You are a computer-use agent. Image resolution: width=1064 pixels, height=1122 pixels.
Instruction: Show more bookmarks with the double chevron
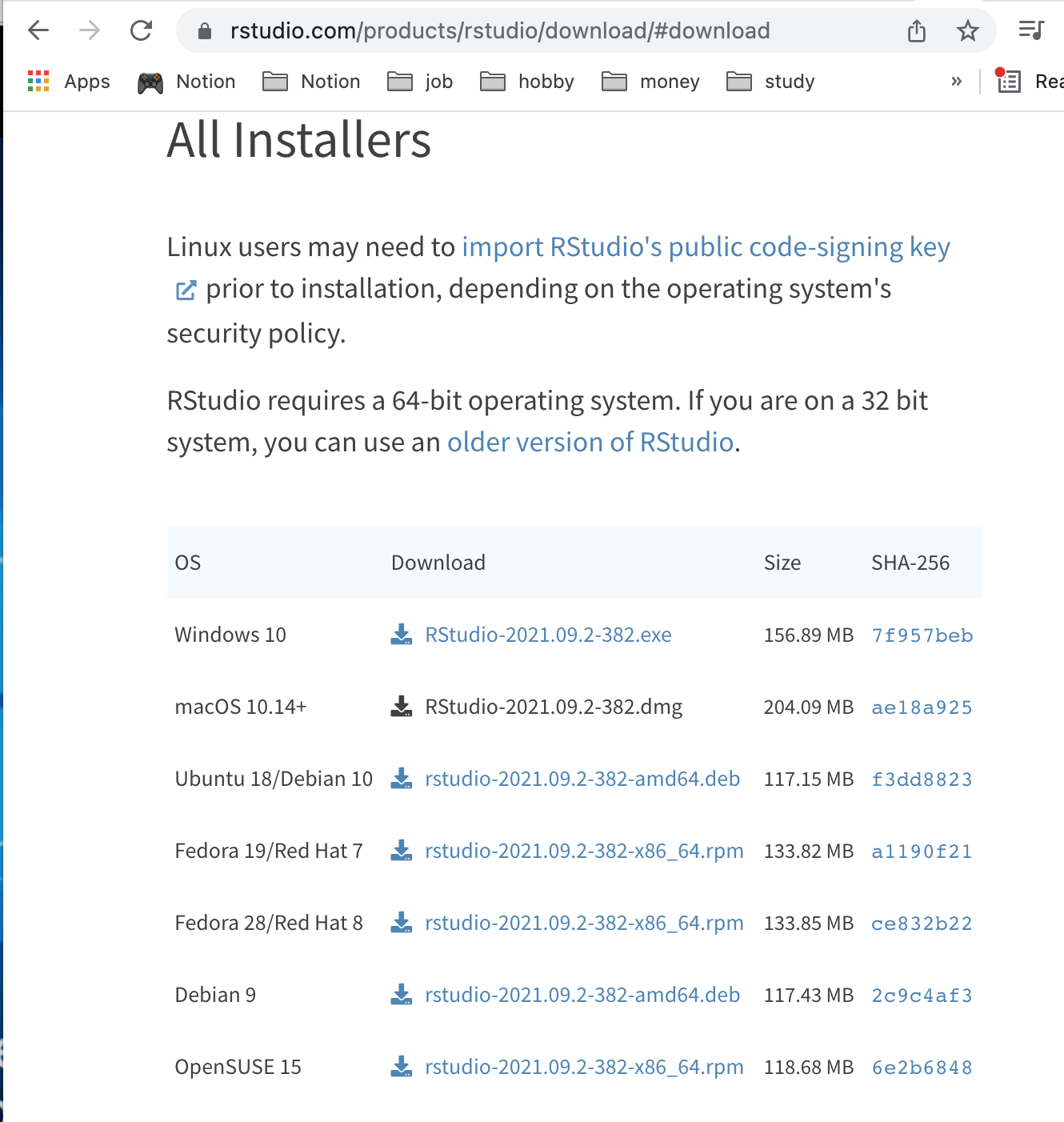[x=956, y=82]
